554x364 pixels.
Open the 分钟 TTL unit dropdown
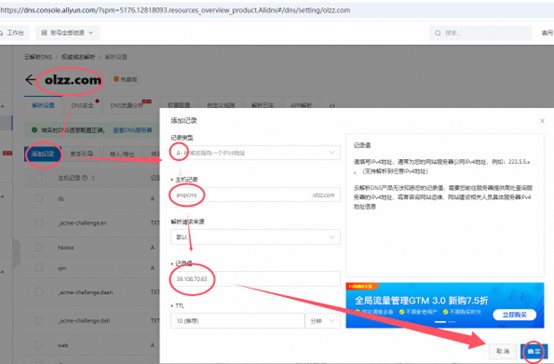[x=323, y=321]
